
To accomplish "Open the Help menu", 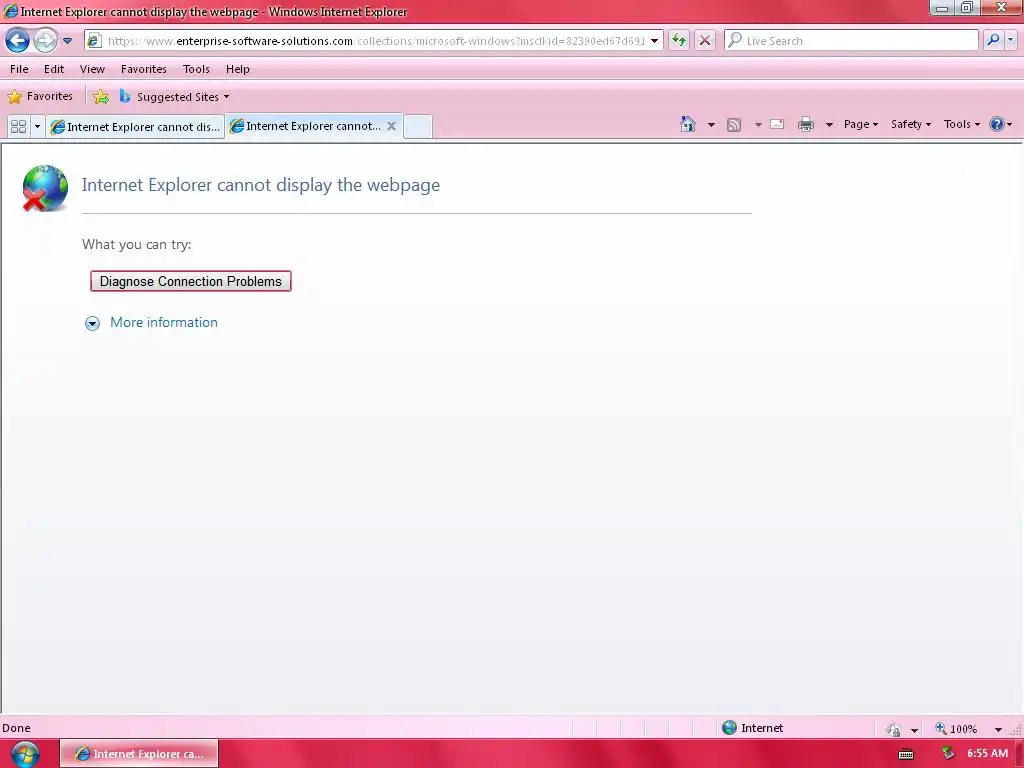I will click(x=238, y=69).
